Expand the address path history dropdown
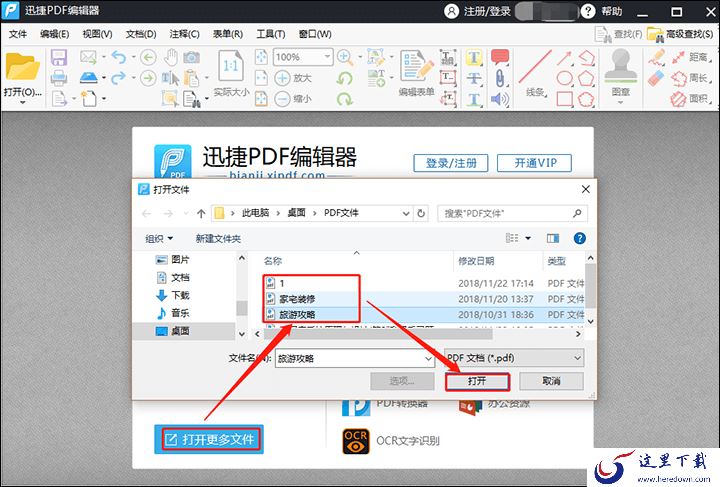The image size is (720, 487). [406, 213]
